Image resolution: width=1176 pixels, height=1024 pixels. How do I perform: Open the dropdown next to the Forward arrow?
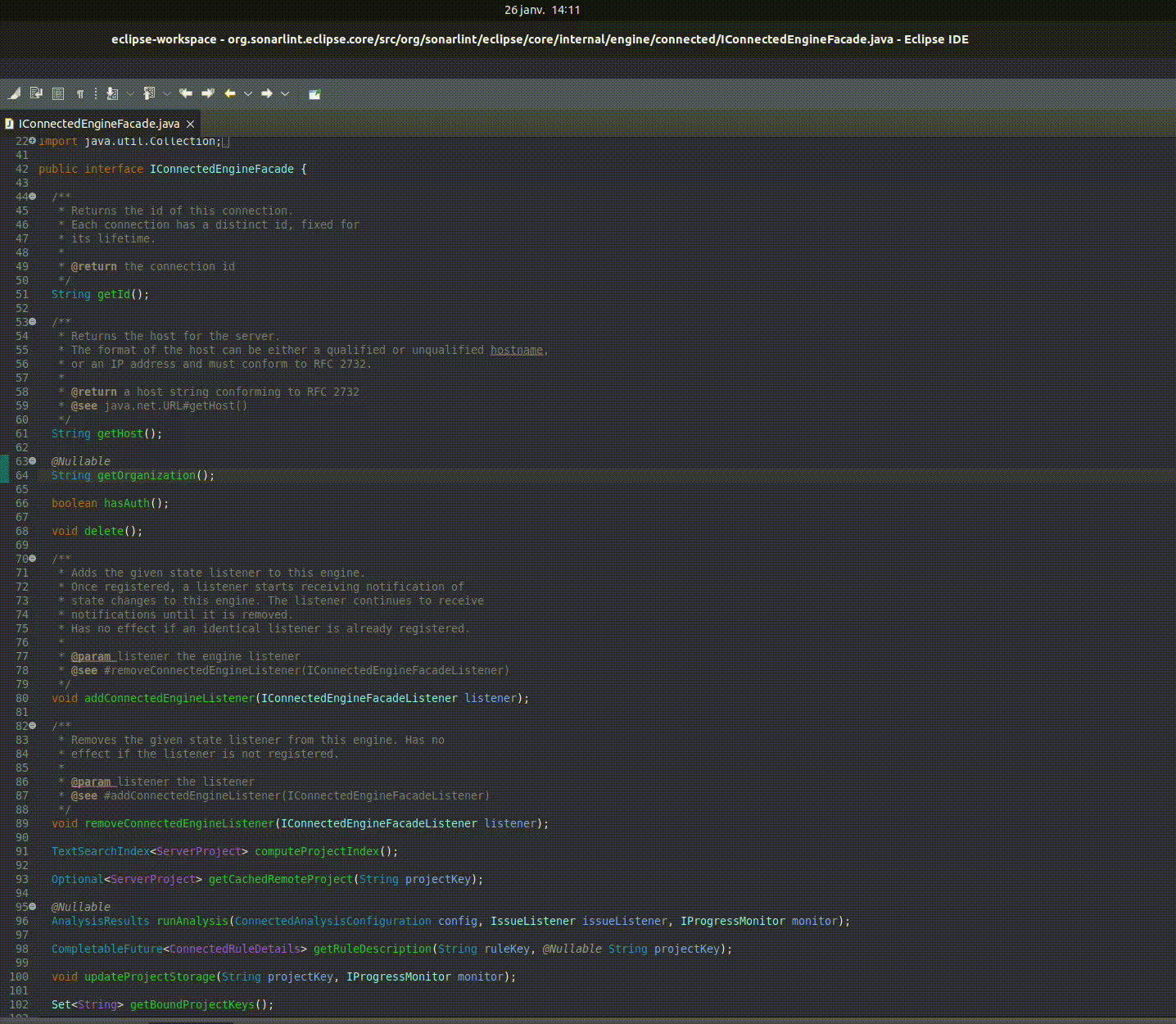(284, 93)
